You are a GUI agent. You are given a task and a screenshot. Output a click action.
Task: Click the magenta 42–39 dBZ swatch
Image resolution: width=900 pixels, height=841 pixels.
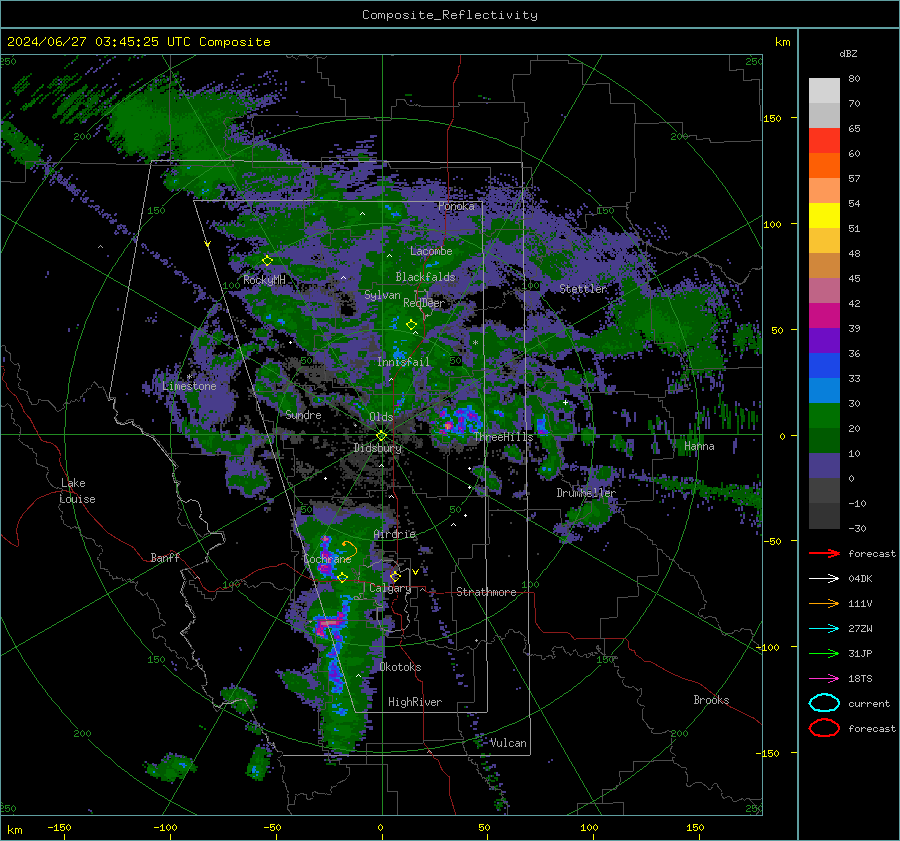tap(824, 316)
